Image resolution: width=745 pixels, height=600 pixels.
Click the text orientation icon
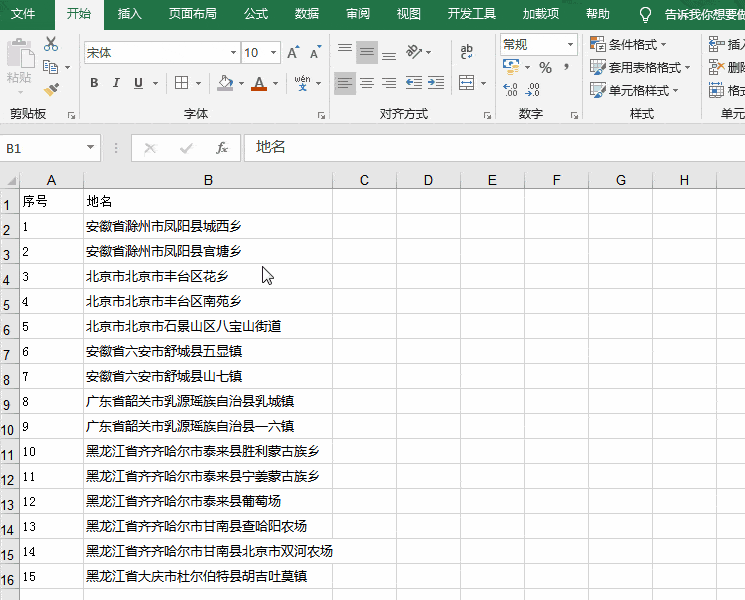pos(414,52)
